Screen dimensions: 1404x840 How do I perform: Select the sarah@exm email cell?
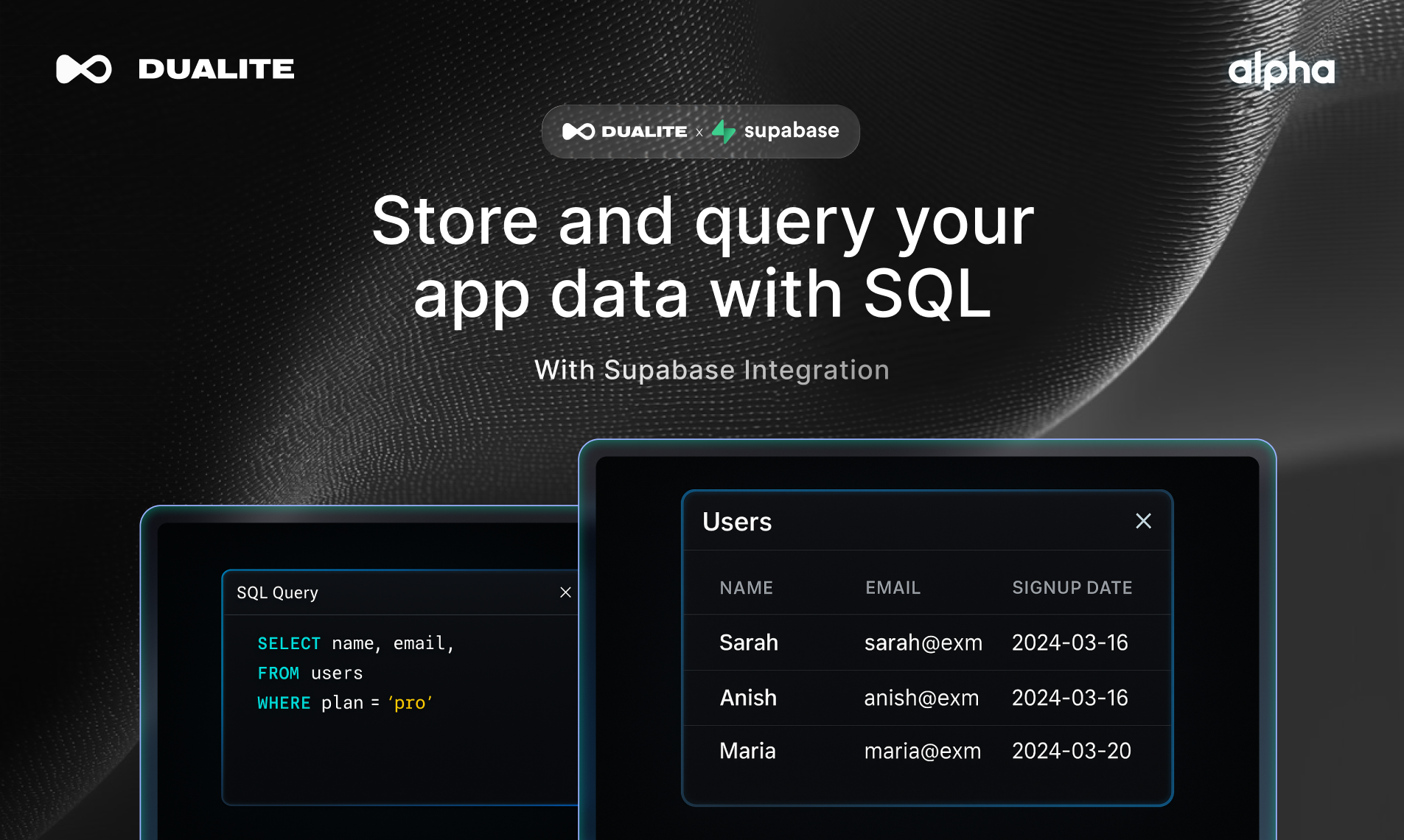[x=923, y=643]
